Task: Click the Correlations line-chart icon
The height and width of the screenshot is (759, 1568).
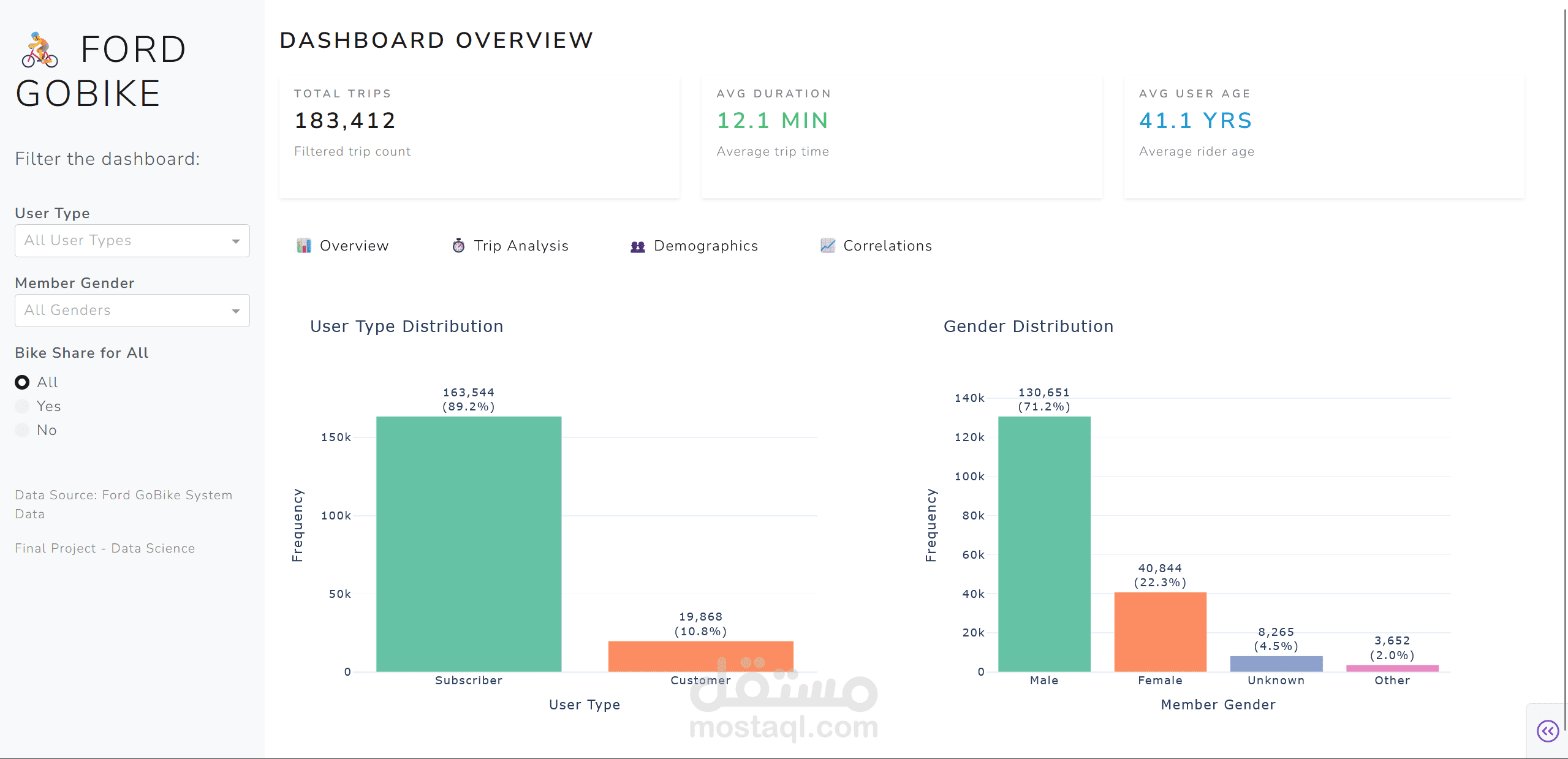Action: (x=828, y=246)
